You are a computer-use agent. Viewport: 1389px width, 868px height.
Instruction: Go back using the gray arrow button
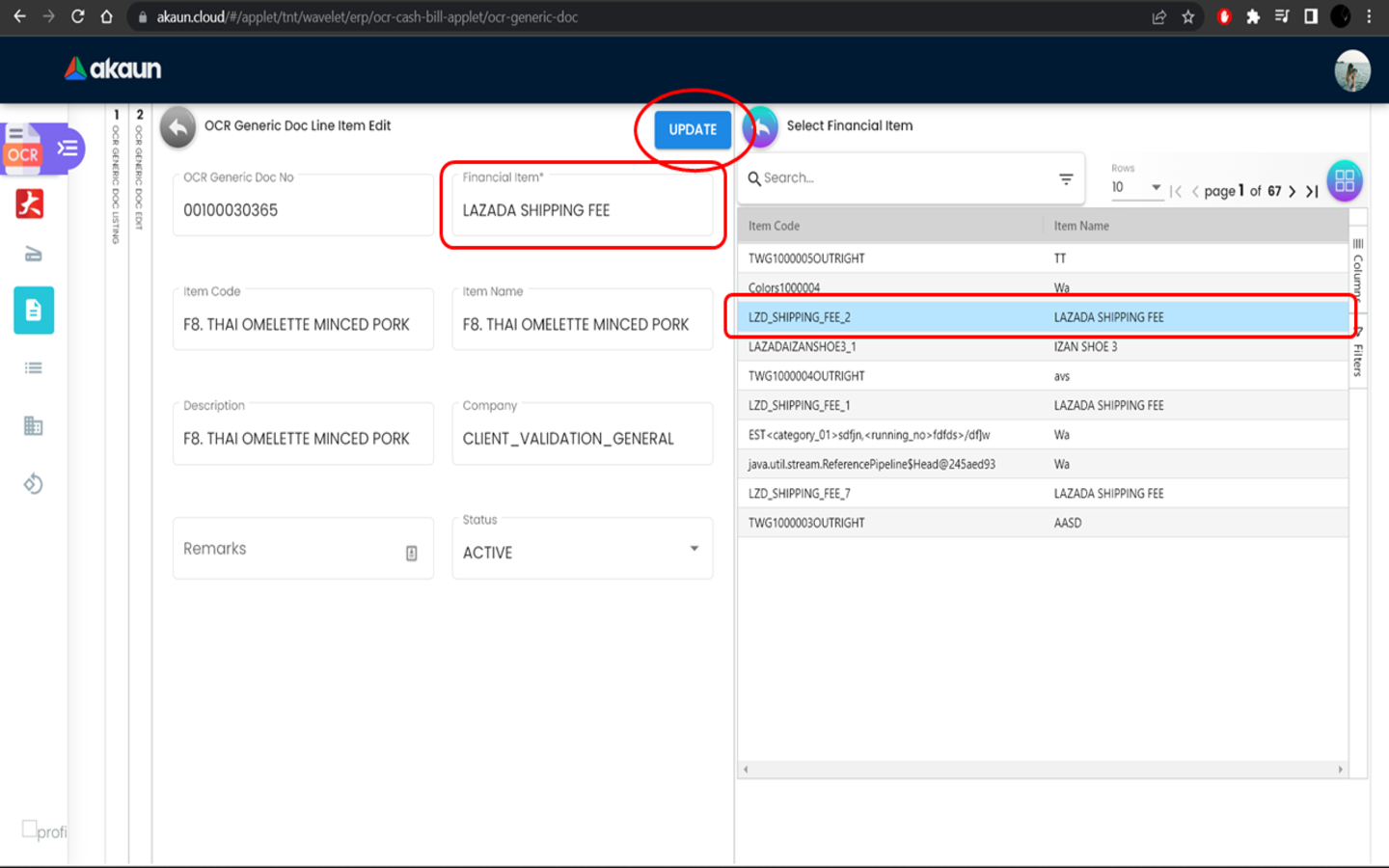[177, 127]
